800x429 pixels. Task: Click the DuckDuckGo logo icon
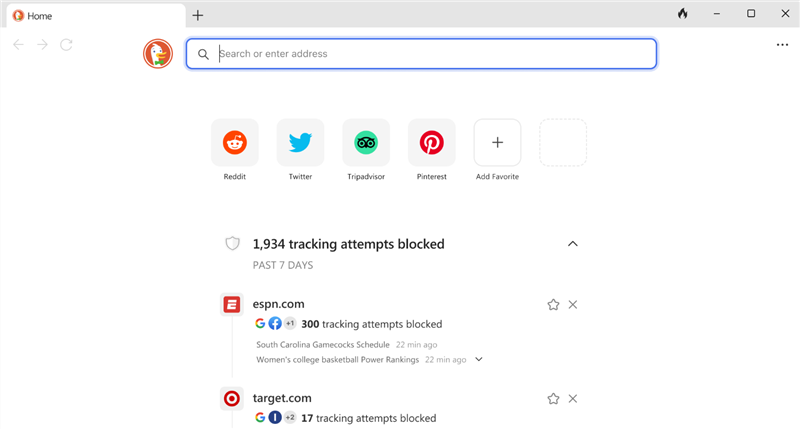(158, 54)
